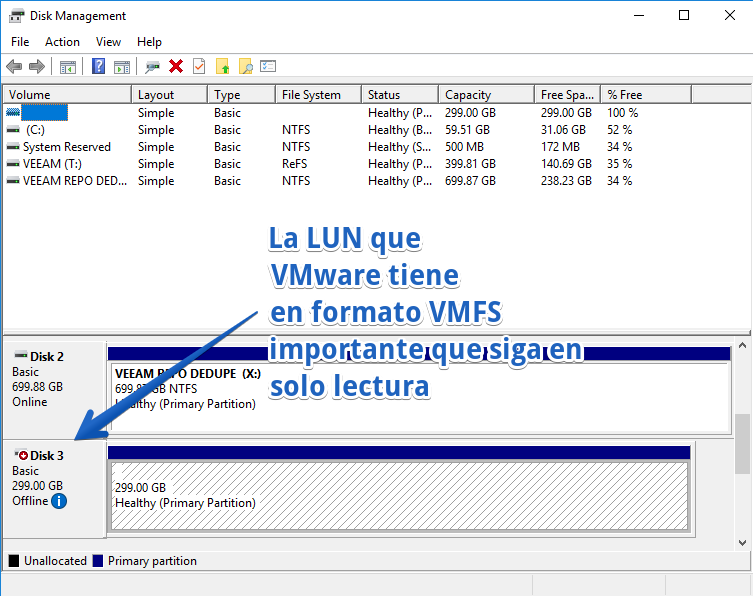
Task: Open the Action menu
Action: coord(62,42)
